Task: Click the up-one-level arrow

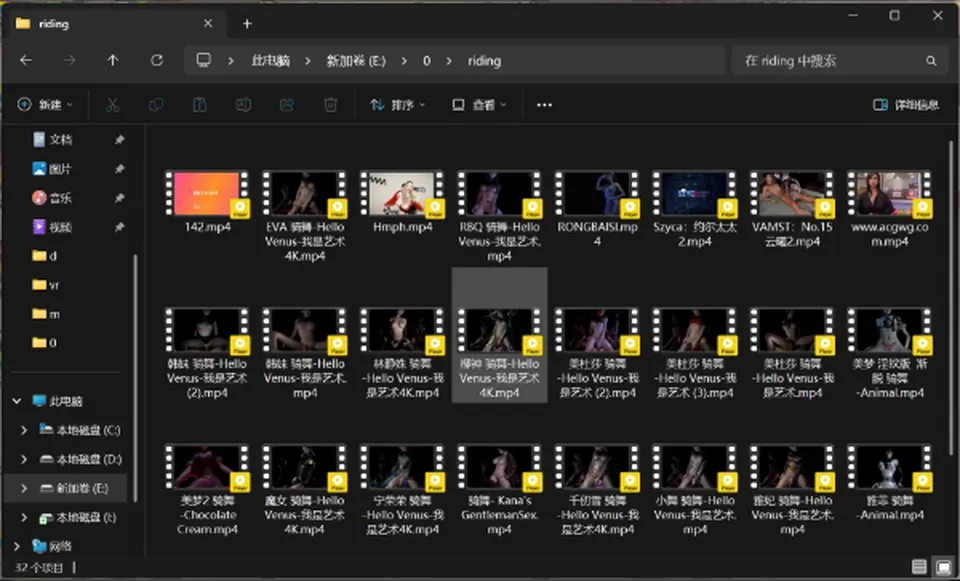Action: point(113,60)
